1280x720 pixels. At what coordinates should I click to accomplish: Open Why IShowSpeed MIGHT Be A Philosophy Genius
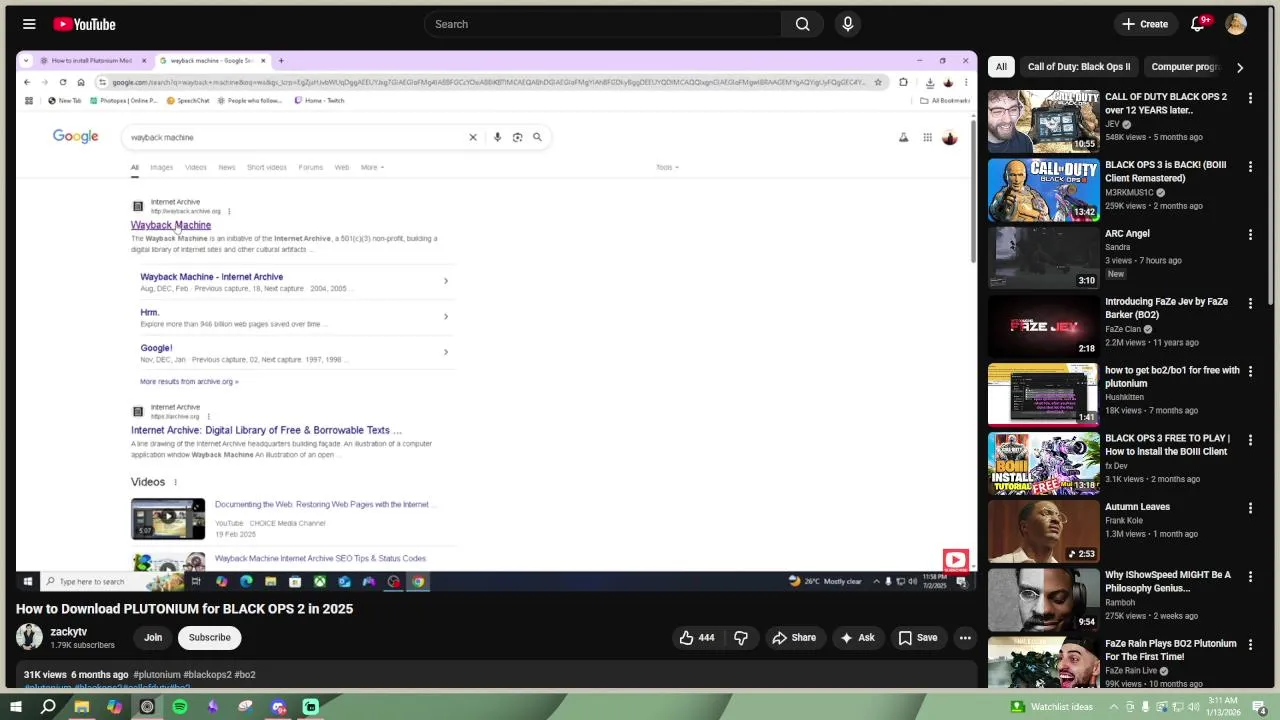coord(1167,581)
